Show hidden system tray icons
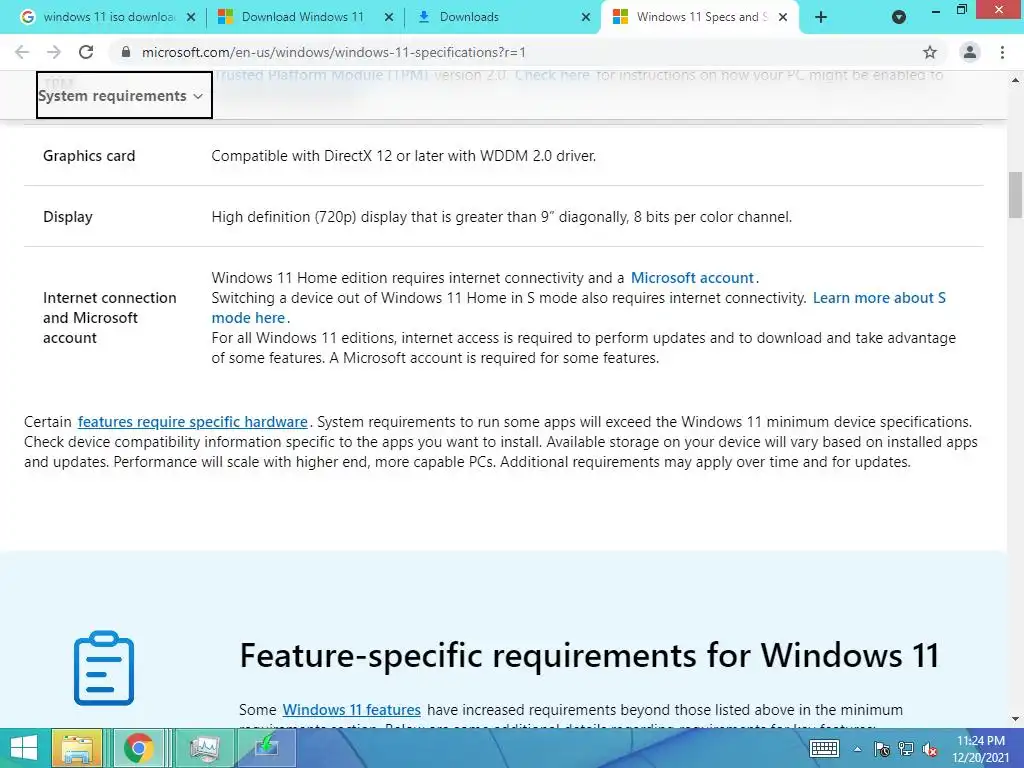Viewport: 1024px width, 768px height. tap(857, 749)
